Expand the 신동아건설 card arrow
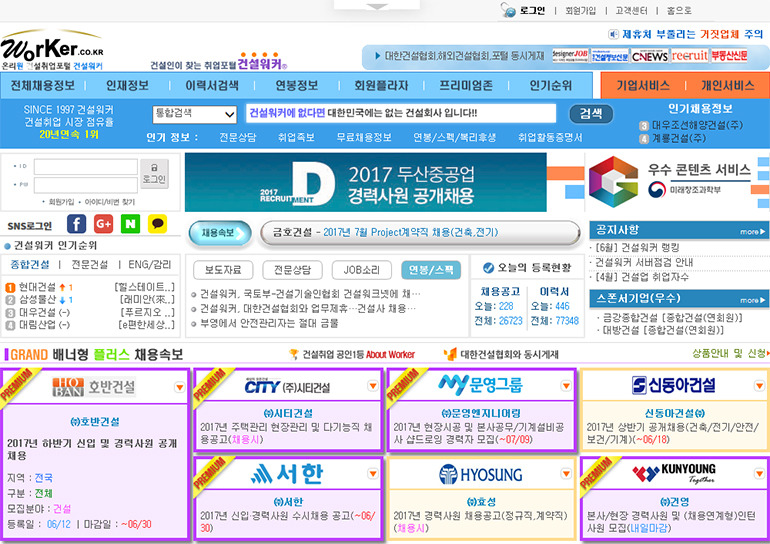 (759, 386)
